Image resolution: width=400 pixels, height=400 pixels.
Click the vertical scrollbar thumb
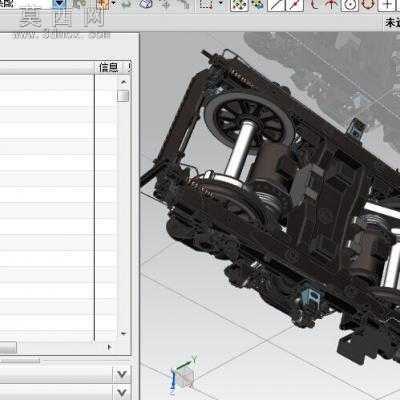123,96
